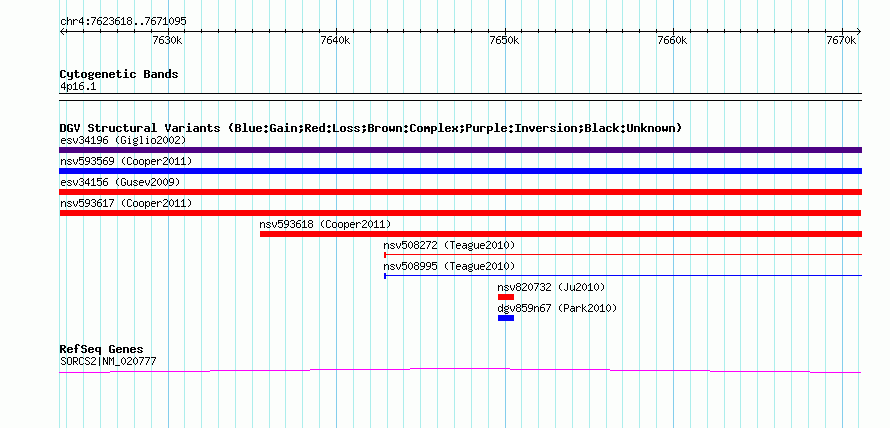Click the 7630k ruler tick label
The width and height of the screenshot is (890, 428).
coord(167,40)
